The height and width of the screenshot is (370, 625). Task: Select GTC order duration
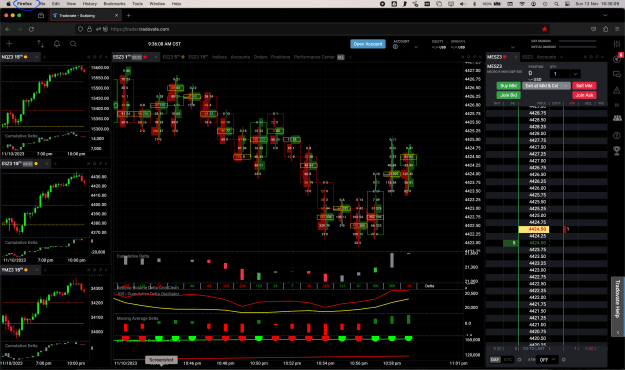tap(508, 360)
